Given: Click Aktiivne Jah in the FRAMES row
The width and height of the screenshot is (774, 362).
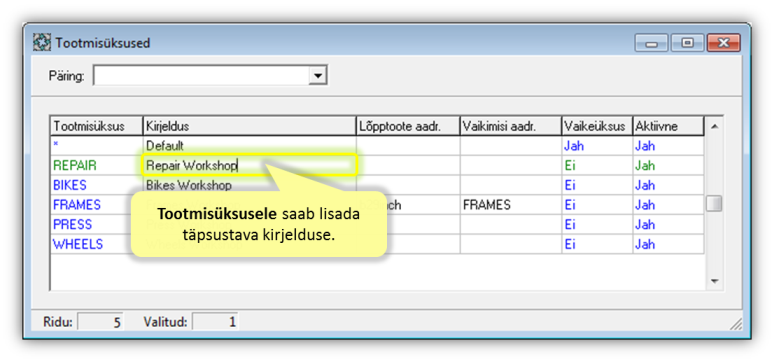Looking at the screenshot, I should 668,205.
